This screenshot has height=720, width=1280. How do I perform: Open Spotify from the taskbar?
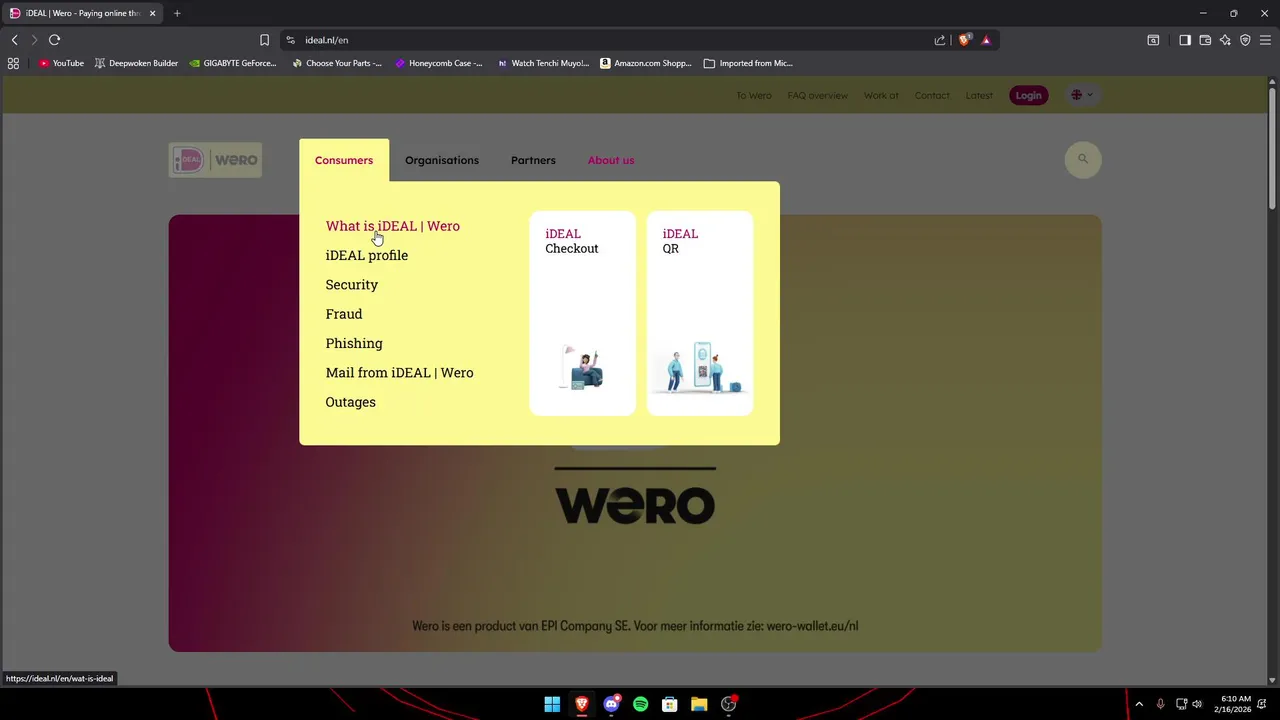640,704
